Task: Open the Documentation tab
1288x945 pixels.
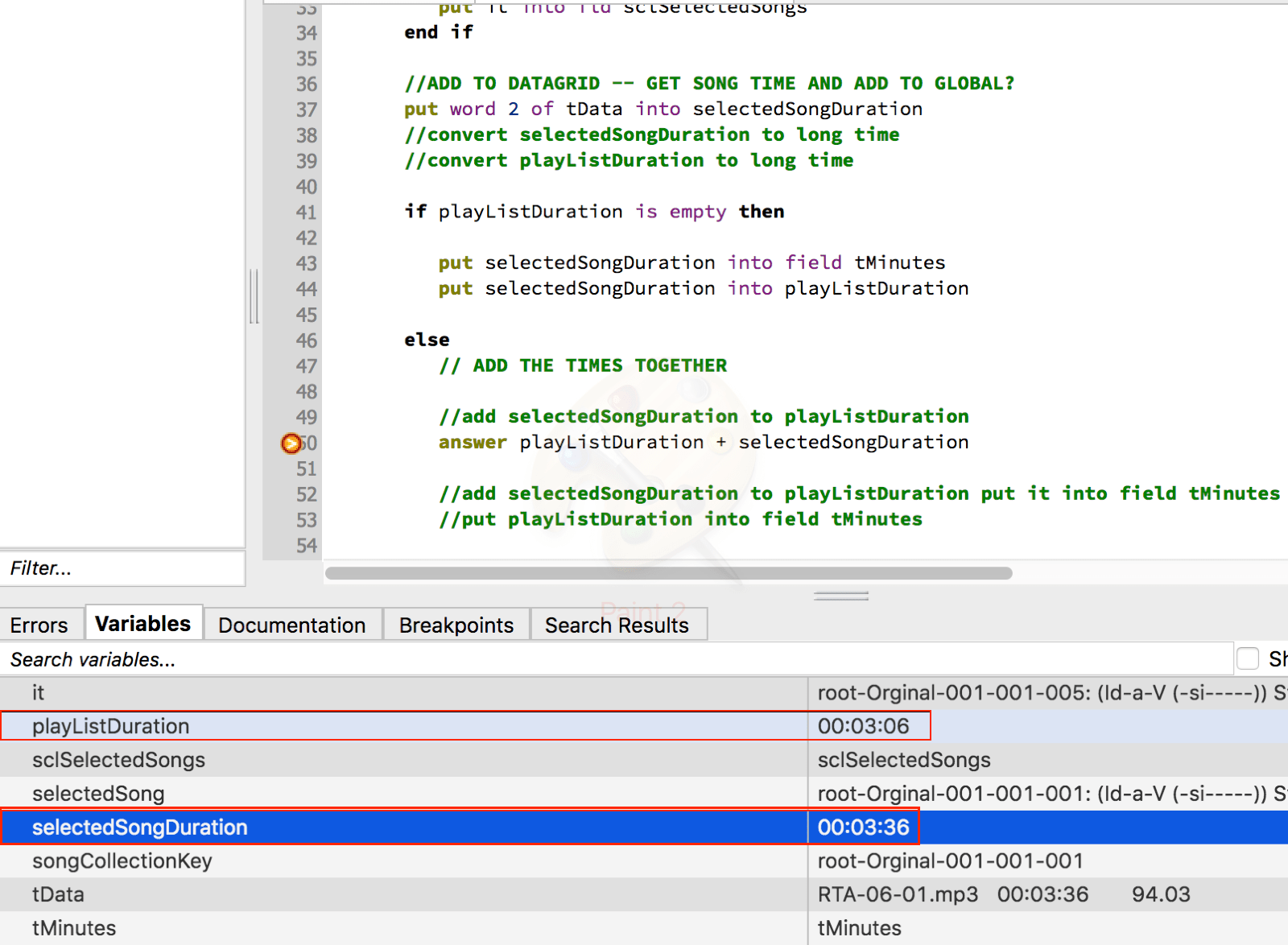Action: click(x=291, y=625)
